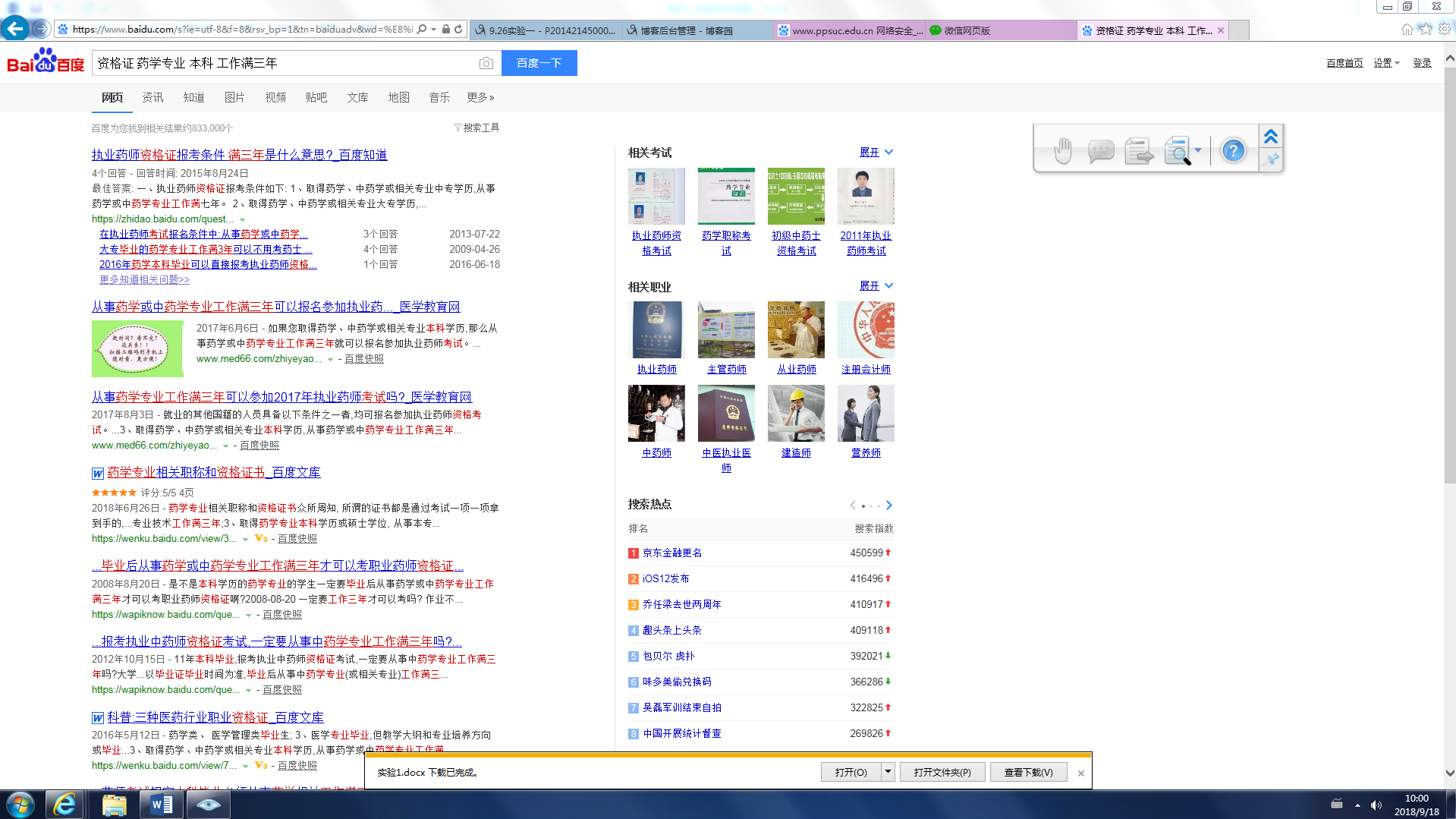
Task: Open green speech bubble result thumbnail
Action: [137, 348]
